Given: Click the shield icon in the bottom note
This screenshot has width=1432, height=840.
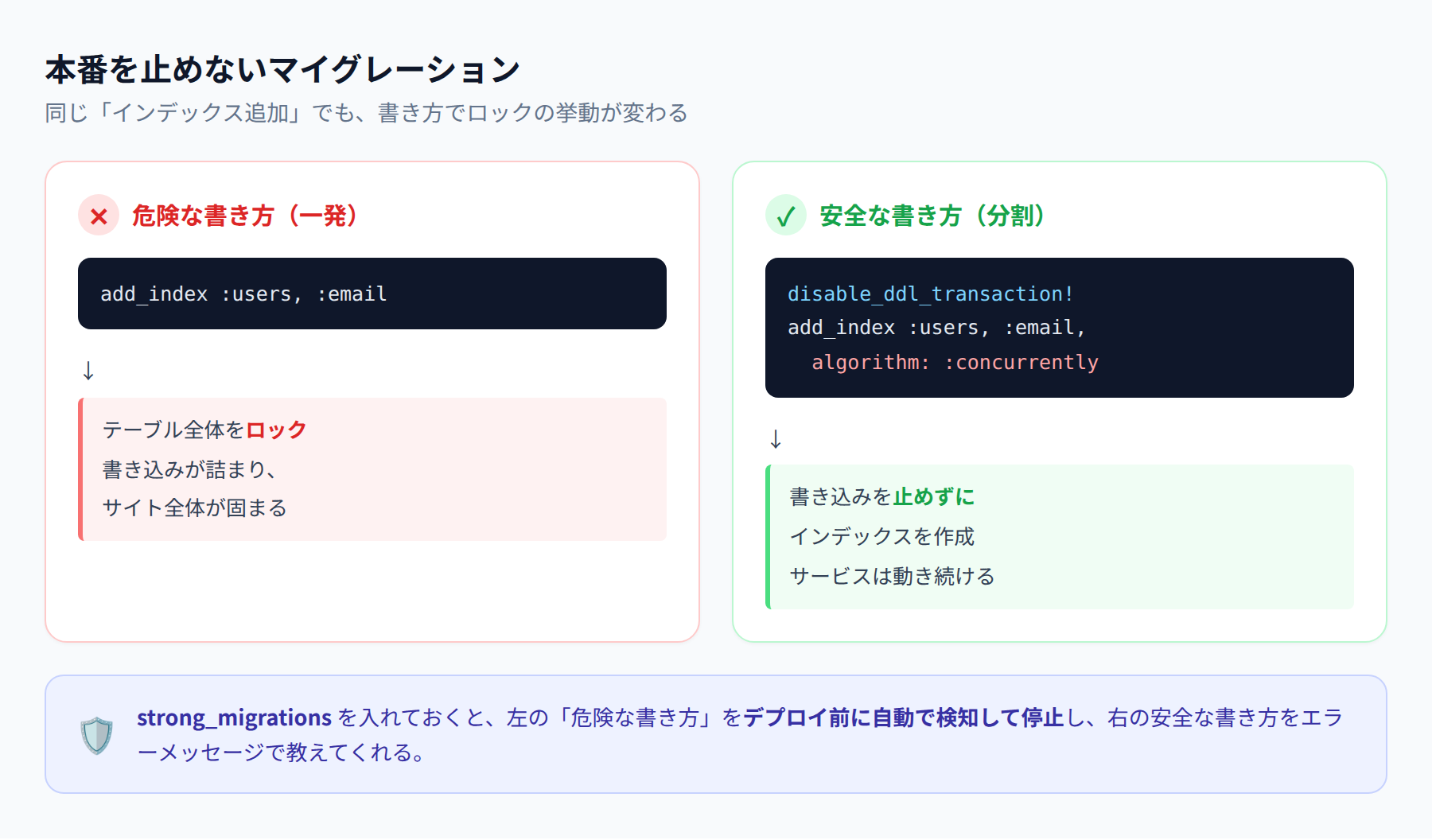Looking at the screenshot, I should (97, 735).
